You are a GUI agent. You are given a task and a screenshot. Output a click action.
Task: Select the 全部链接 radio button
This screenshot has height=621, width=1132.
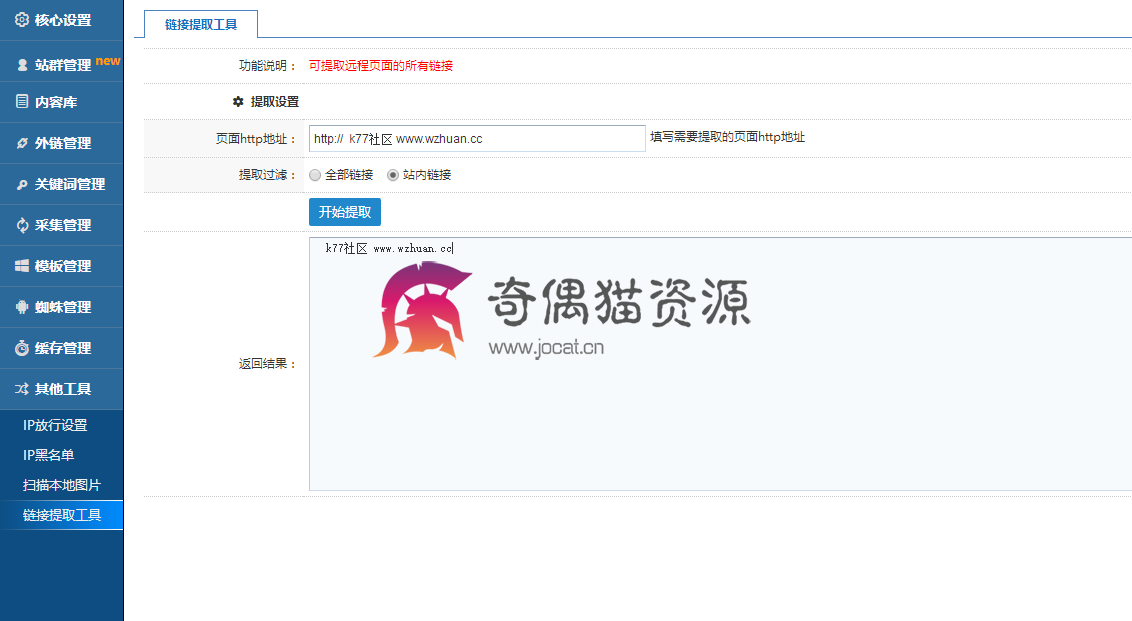click(x=315, y=175)
